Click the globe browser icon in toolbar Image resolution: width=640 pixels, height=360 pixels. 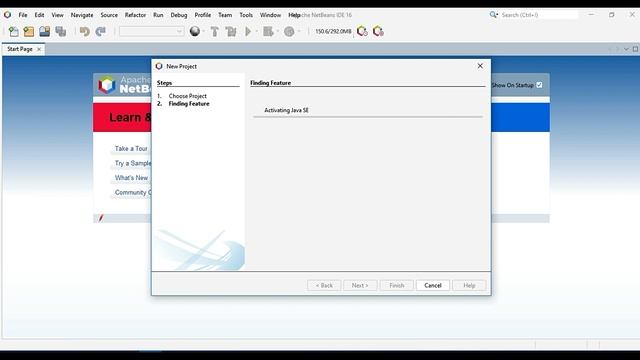195,31
